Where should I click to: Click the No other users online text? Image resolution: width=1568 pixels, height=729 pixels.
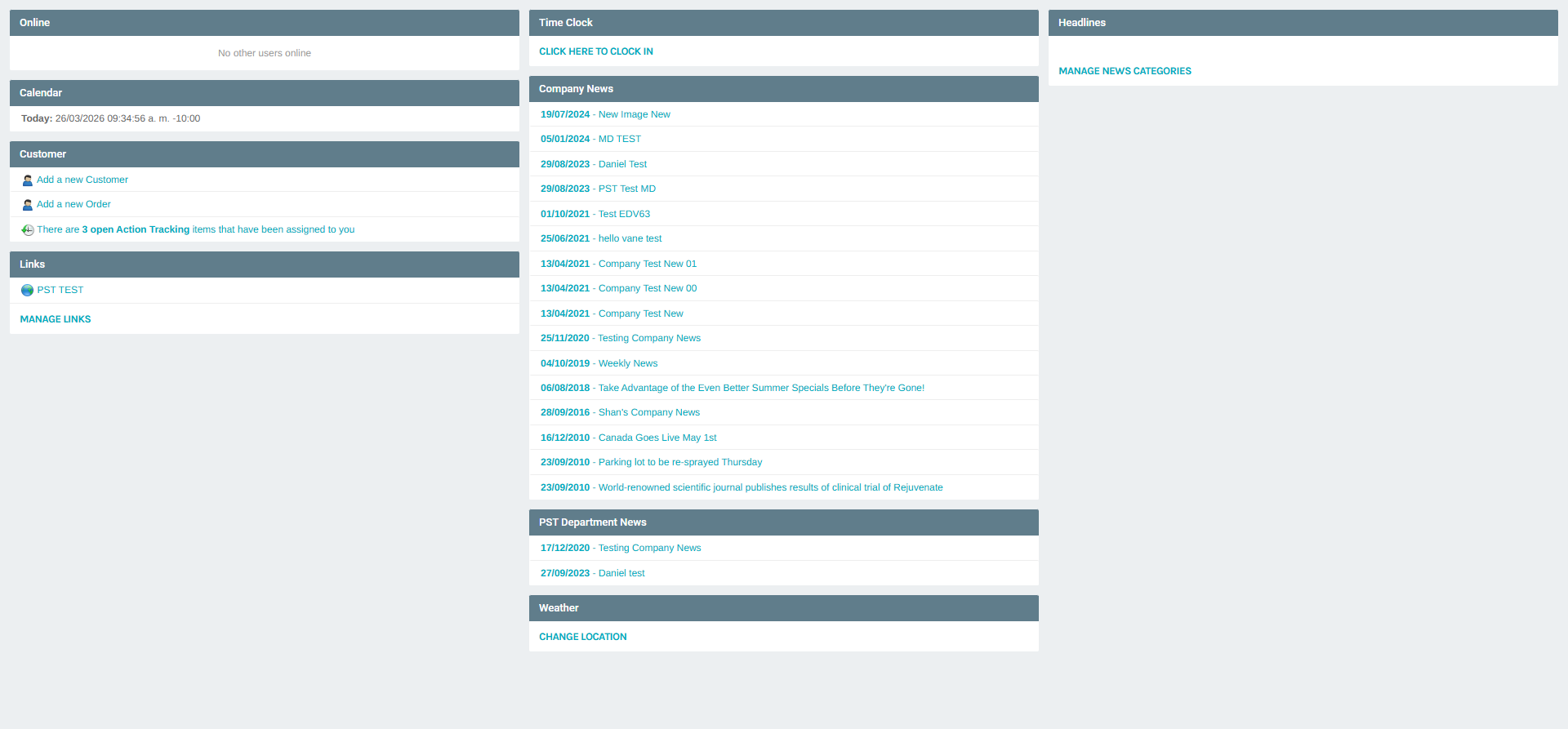[x=265, y=53]
